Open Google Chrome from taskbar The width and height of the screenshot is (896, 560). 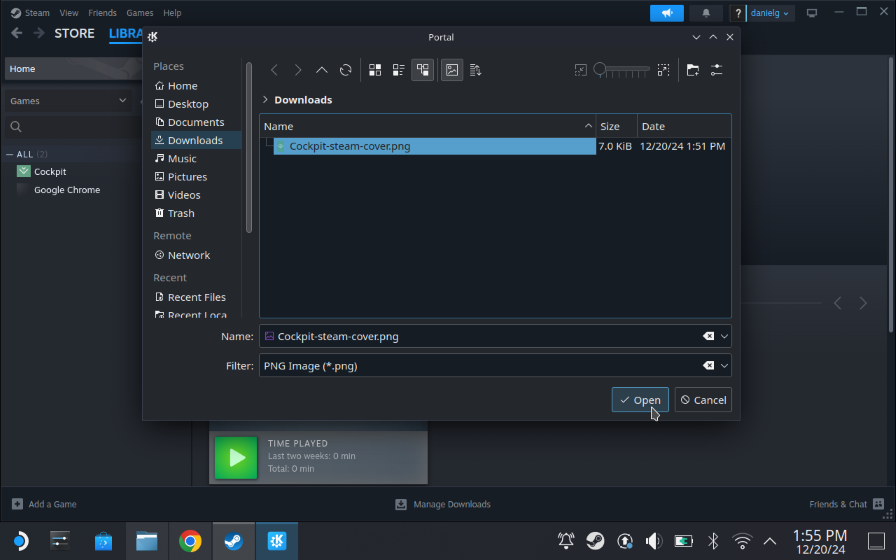click(x=190, y=541)
